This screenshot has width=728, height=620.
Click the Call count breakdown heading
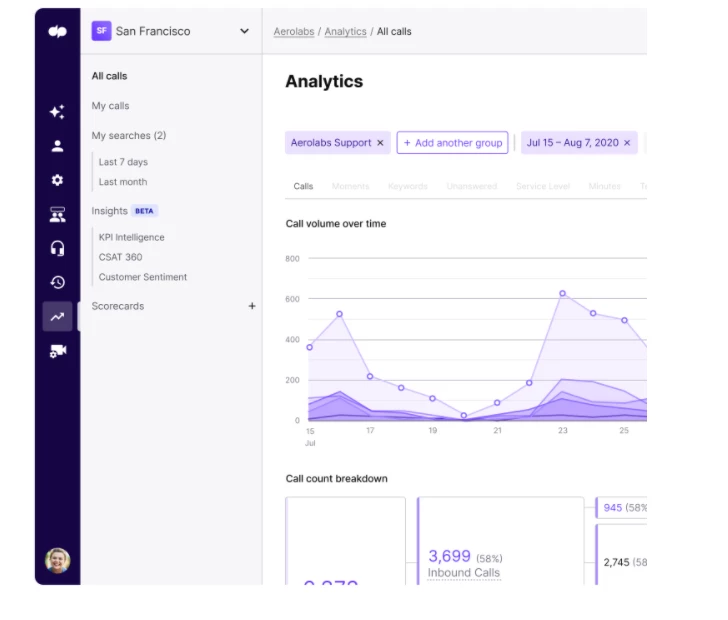[x=337, y=479]
